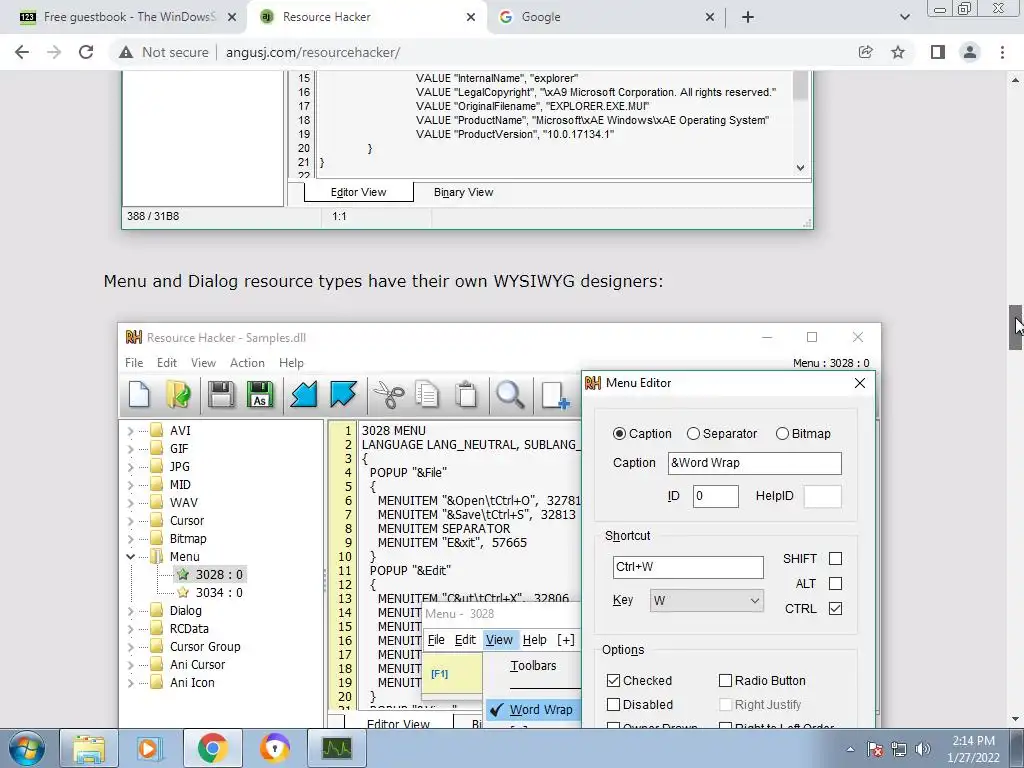
Task: Collapse the Menu tree folder
Action: tap(131, 556)
